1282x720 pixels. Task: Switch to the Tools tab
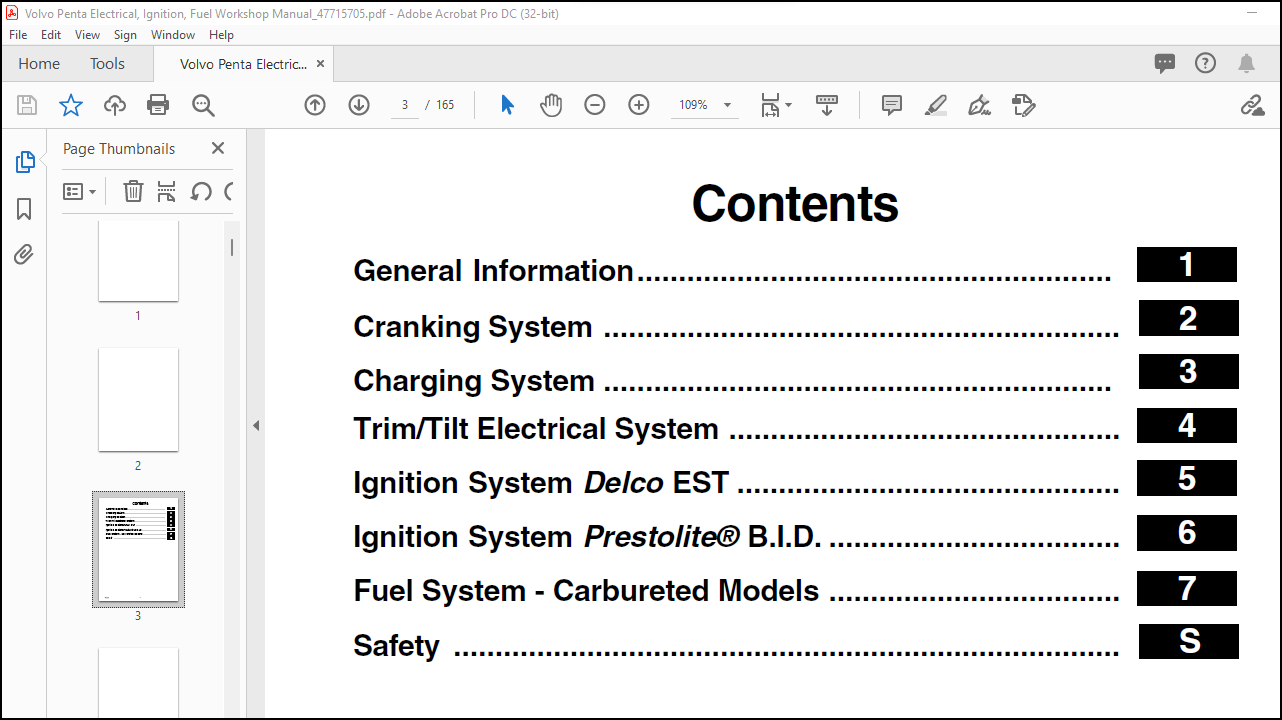click(107, 63)
